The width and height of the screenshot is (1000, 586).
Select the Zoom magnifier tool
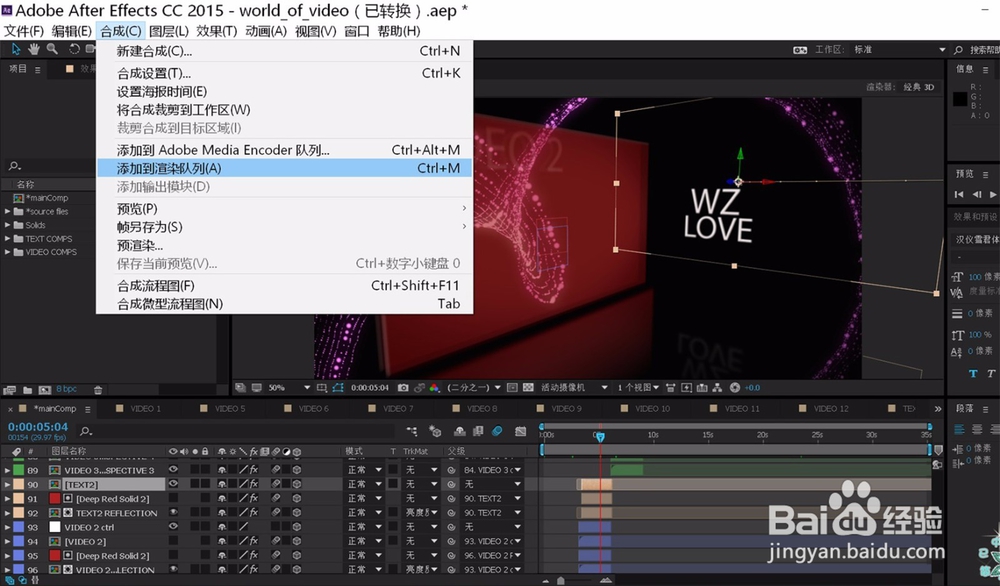point(52,49)
